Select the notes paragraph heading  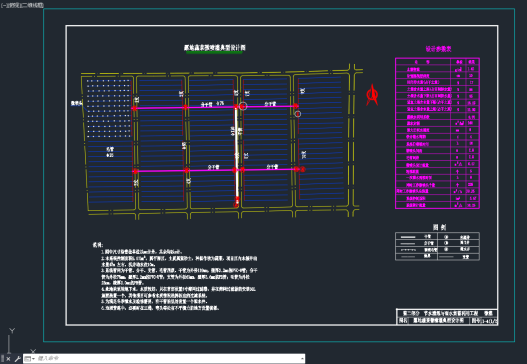click(98, 245)
